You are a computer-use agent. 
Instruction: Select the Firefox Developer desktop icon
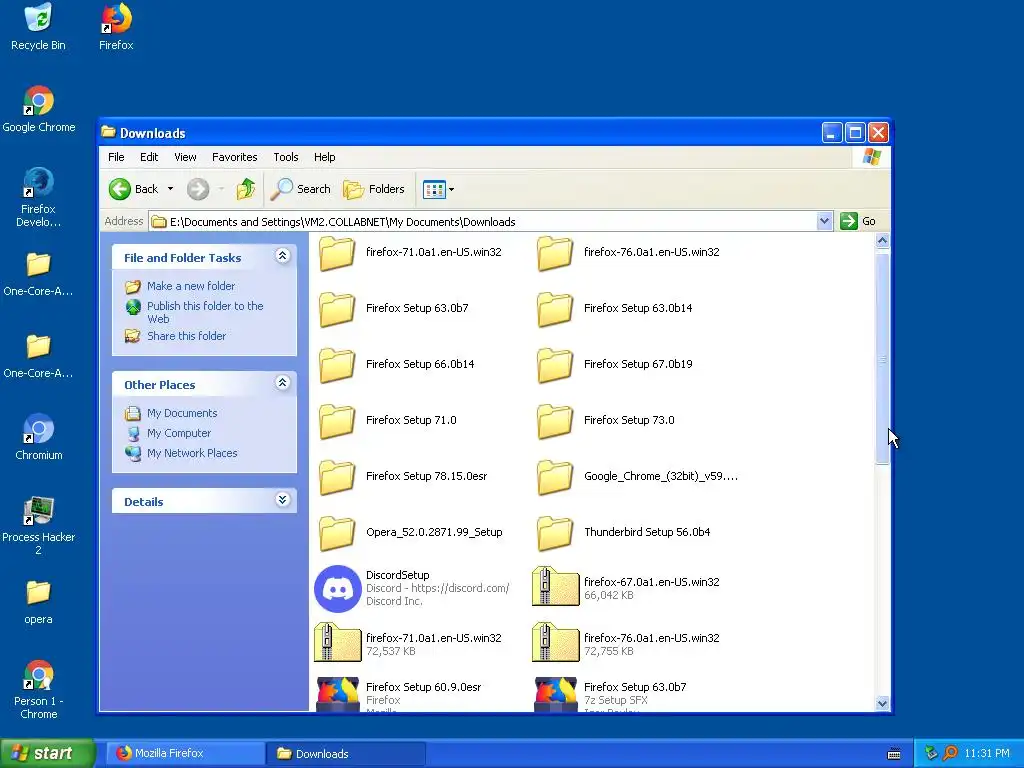click(x=38, y=197)
